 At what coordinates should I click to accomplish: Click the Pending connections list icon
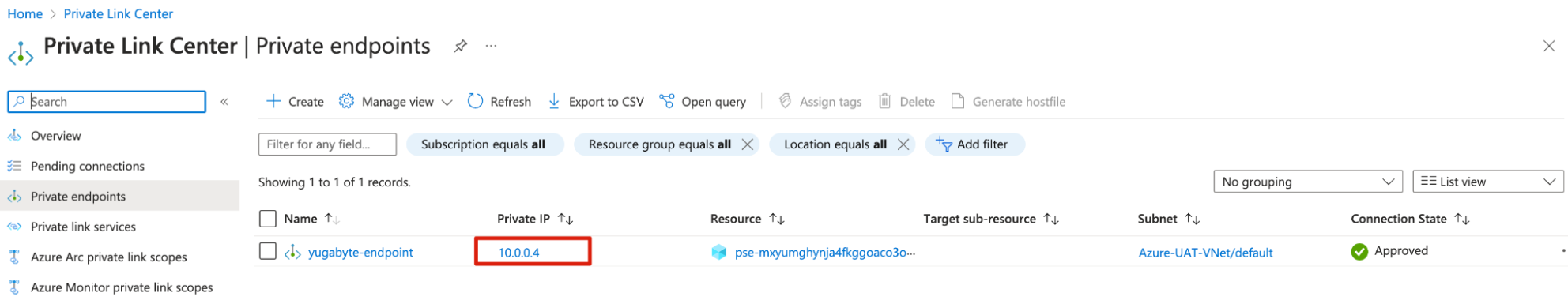click(x=14, y=166)
